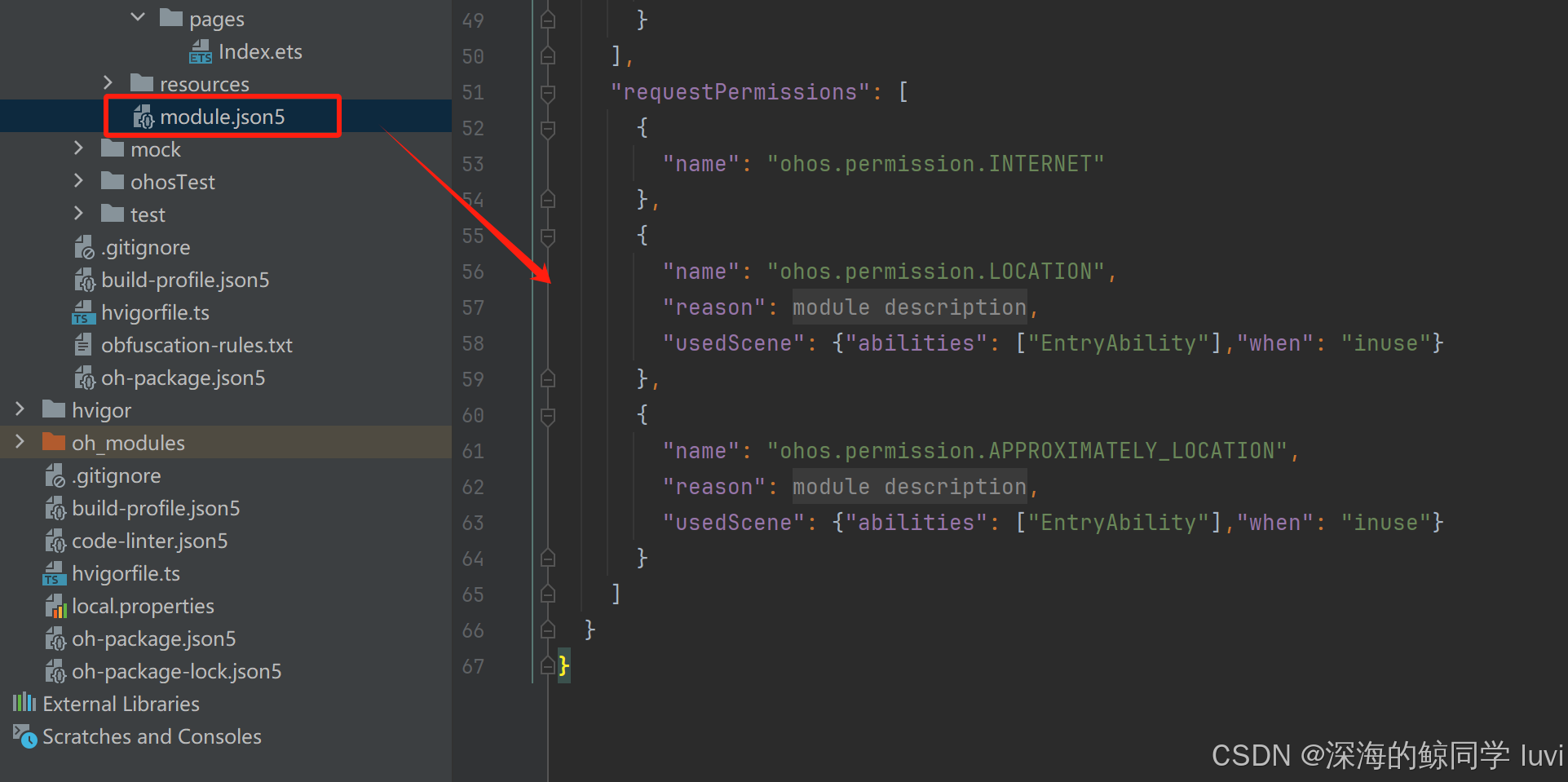Click "ohos.permission.APPROXIMATELY_LOCATION" string value
Image resolution: width=1568 pixels, height=782 pixels.
tap(1027, 451)
